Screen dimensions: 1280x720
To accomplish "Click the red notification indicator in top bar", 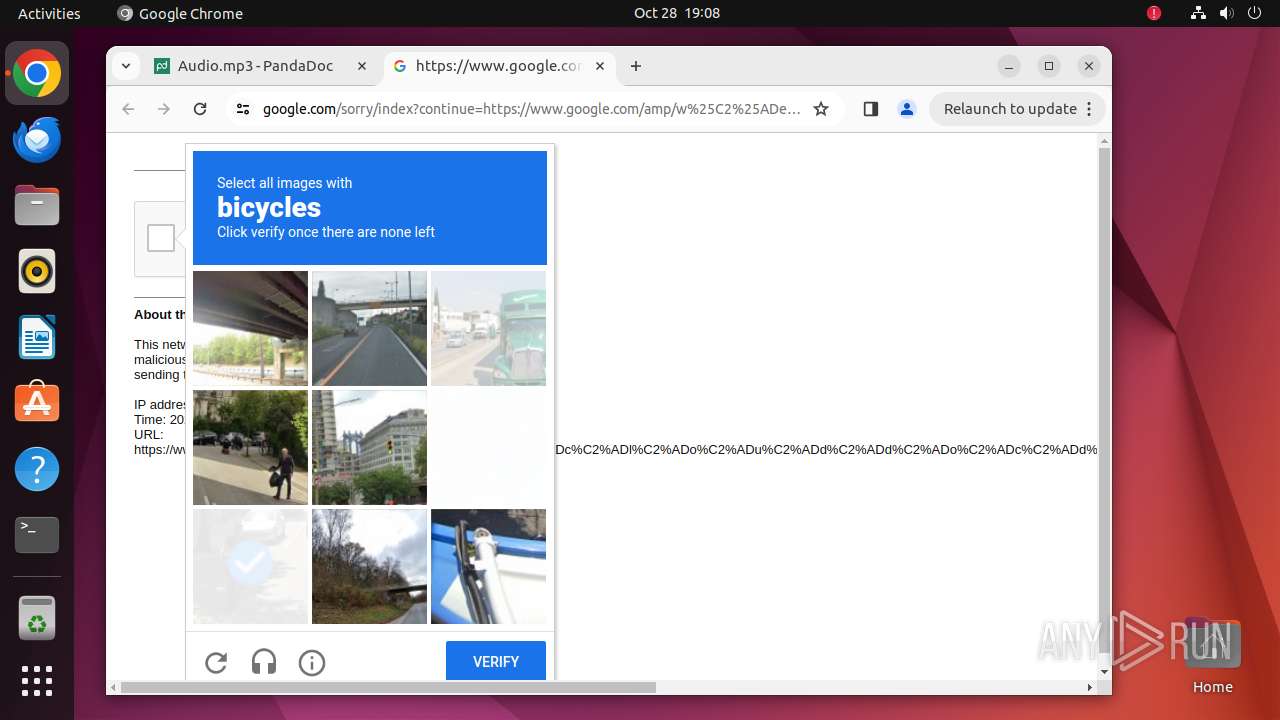I will point(1154,13).
